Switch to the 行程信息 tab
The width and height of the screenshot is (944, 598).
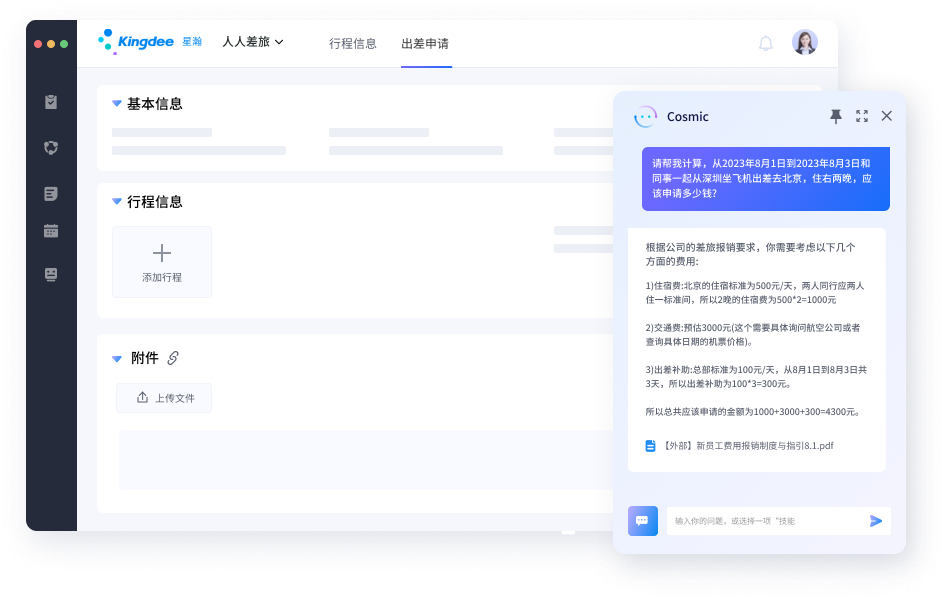click(353, 44)
